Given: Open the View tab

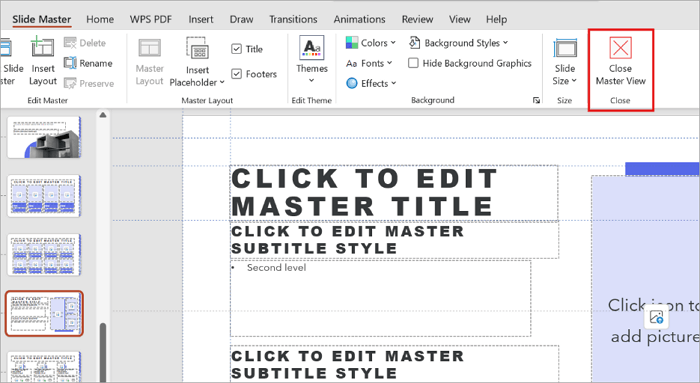Looking at the screenshot, I should pyautogui.click(x=460, y=19).
